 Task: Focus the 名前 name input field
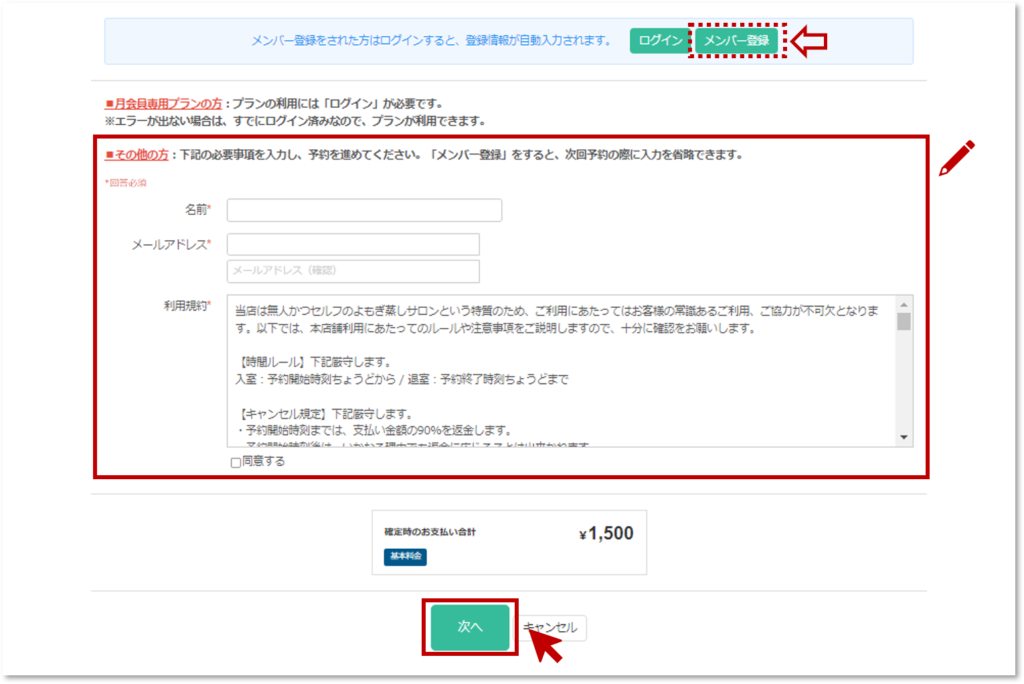364,210
